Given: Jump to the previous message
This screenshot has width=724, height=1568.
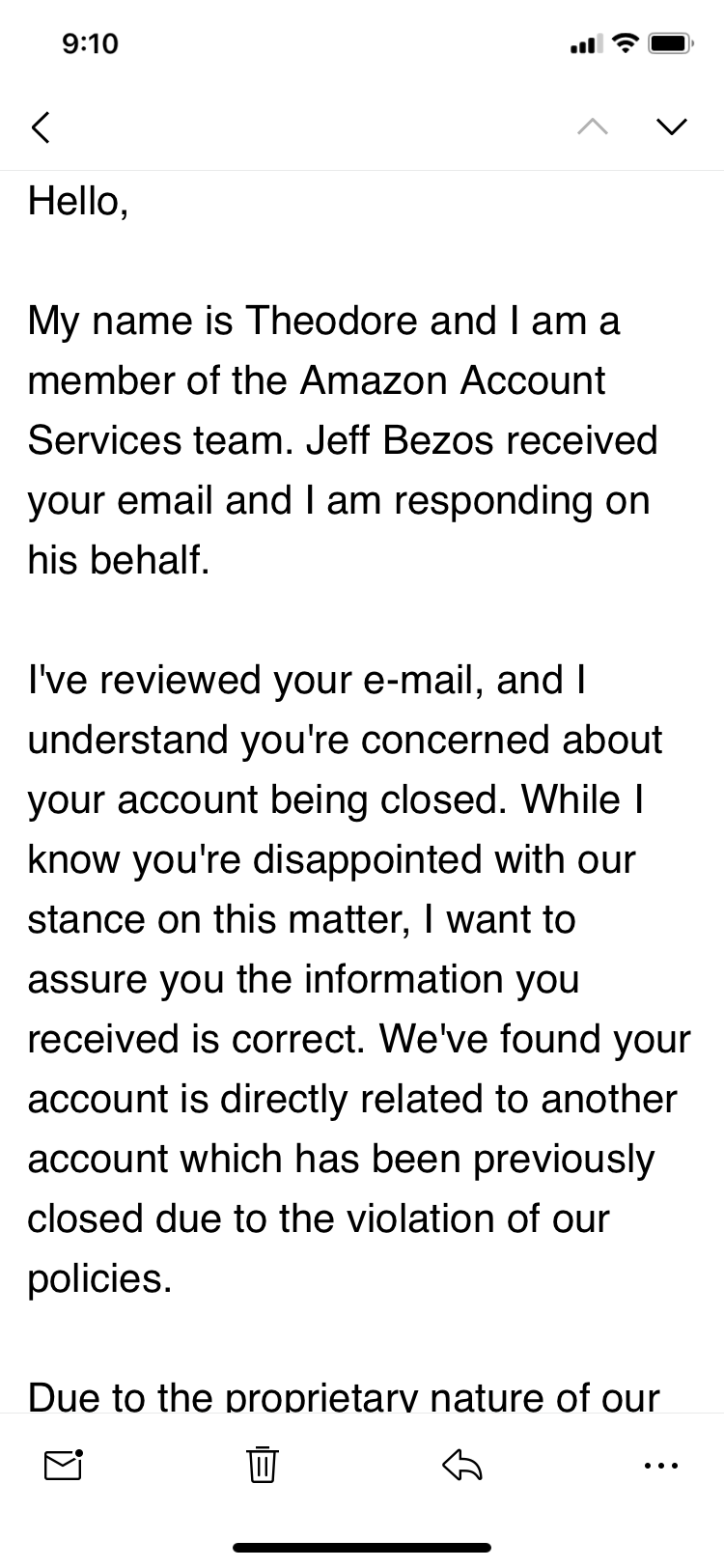Looking at the screenshot, I should [593, 126].
